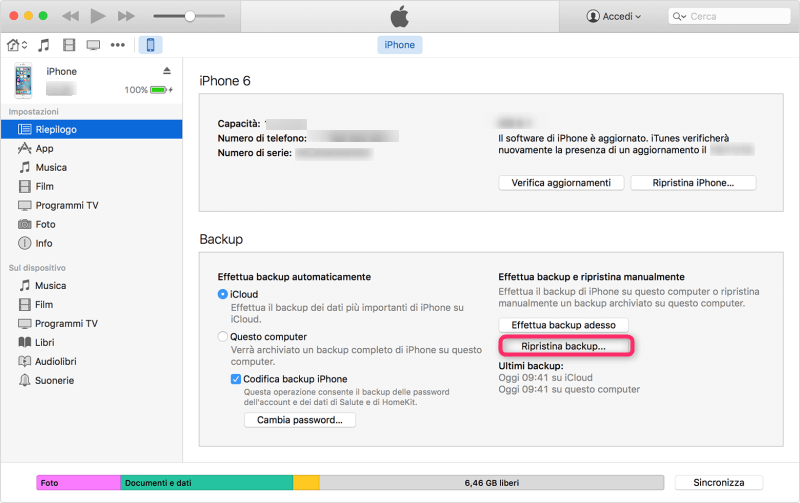800x503 pixels.
Task: Click the Numero di serie label
Action: pyautogui.click(x=255, y=153)
